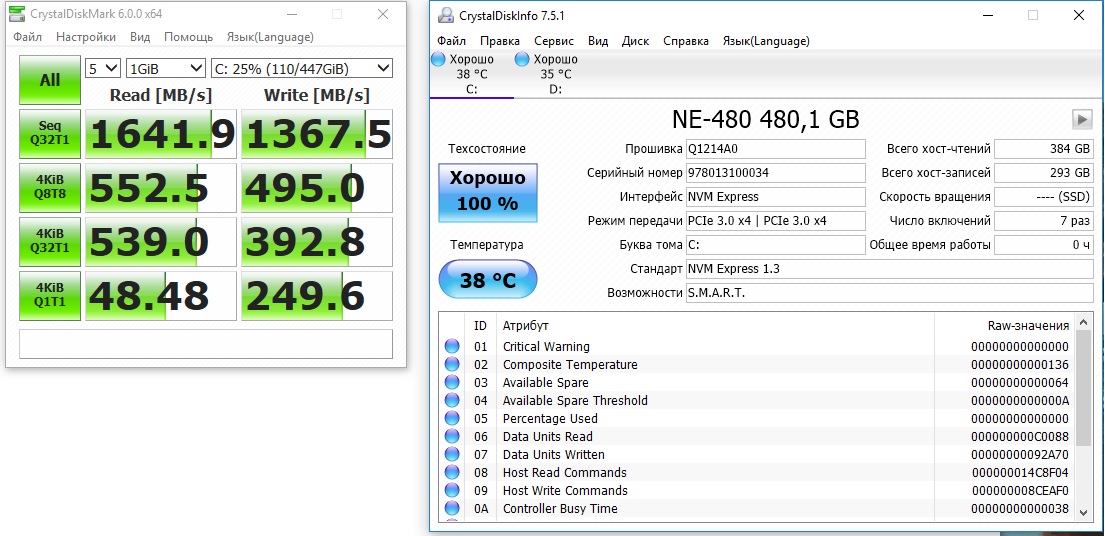Click the Стандарт field NVM Express 1.3
The height and width of the screenshot is (536, 1105).
[x=889, y=269]
